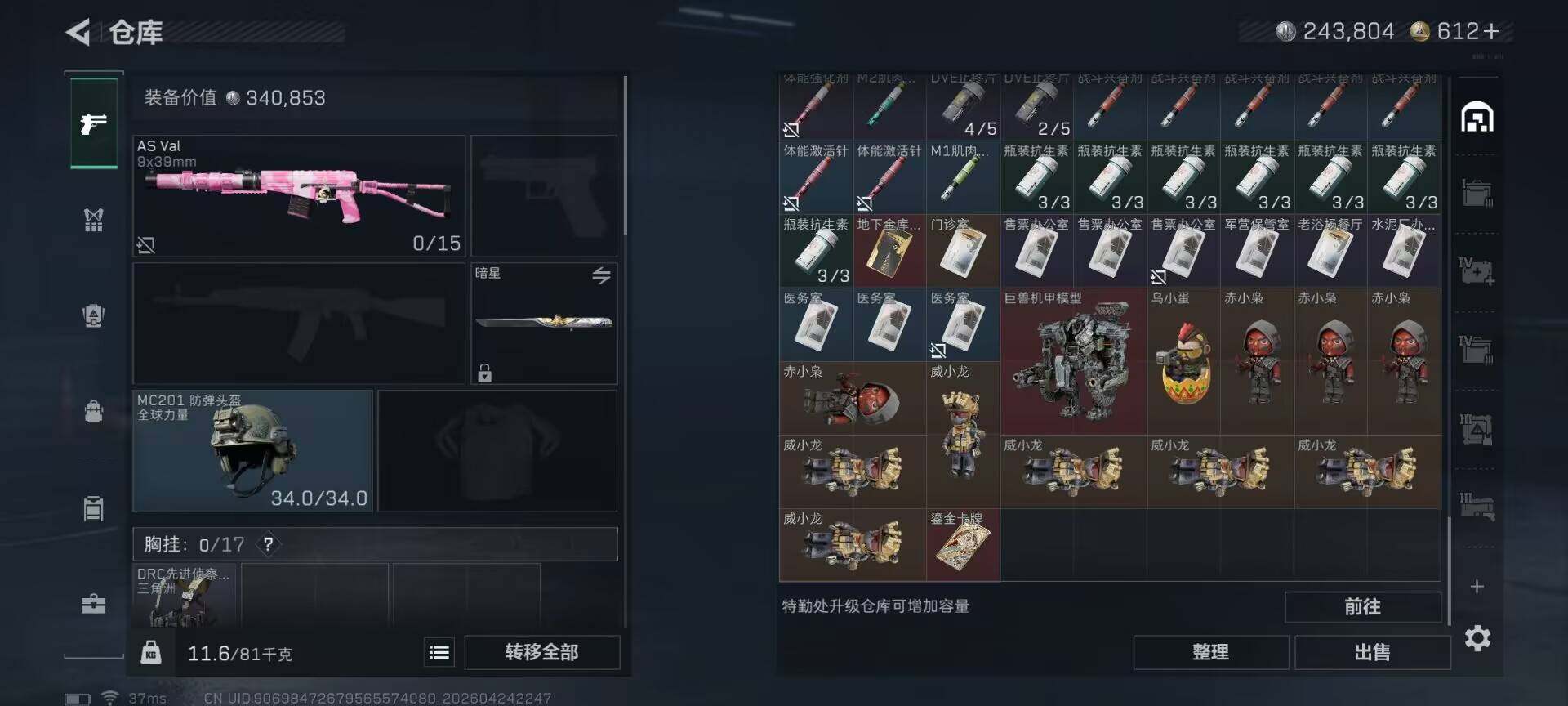Open the 胸挂 question mark help icon

[x=268, y=543]
